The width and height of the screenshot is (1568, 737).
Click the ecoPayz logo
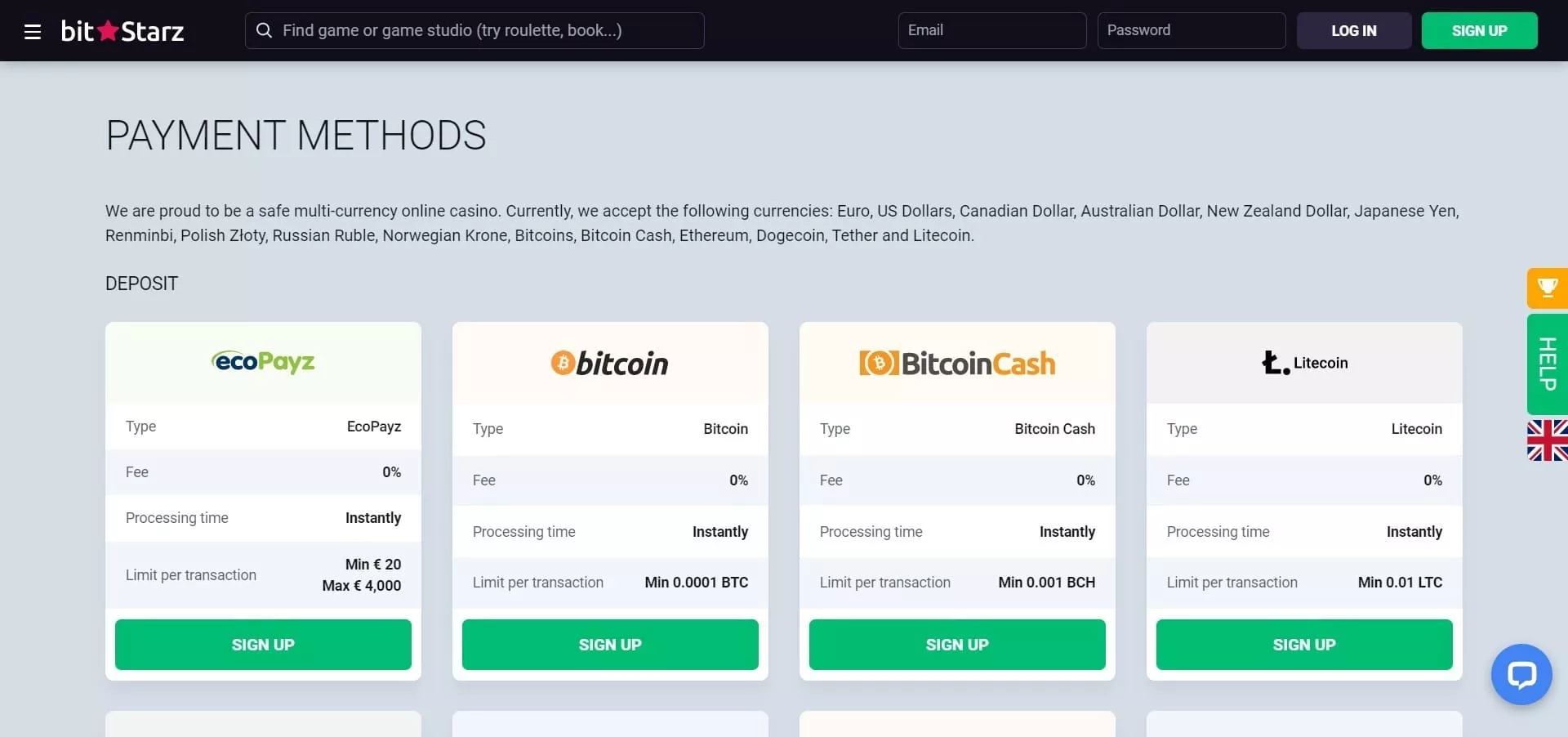(x=263, y=362)
